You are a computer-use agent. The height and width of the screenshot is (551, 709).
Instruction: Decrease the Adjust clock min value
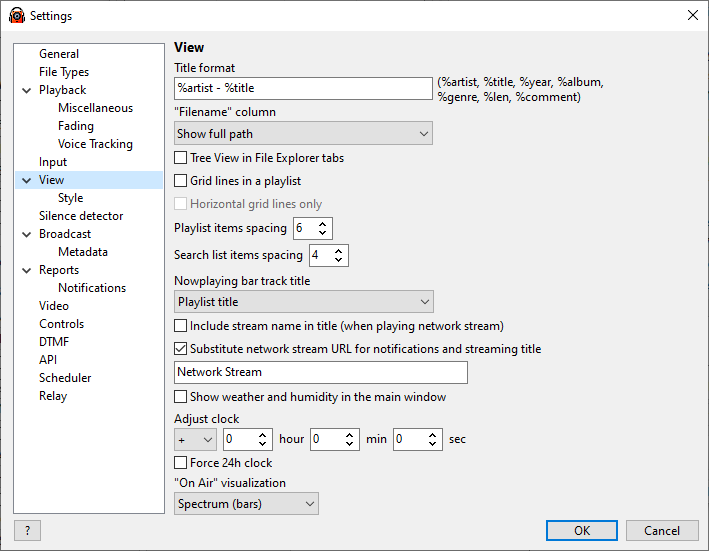tap(349, 443)
